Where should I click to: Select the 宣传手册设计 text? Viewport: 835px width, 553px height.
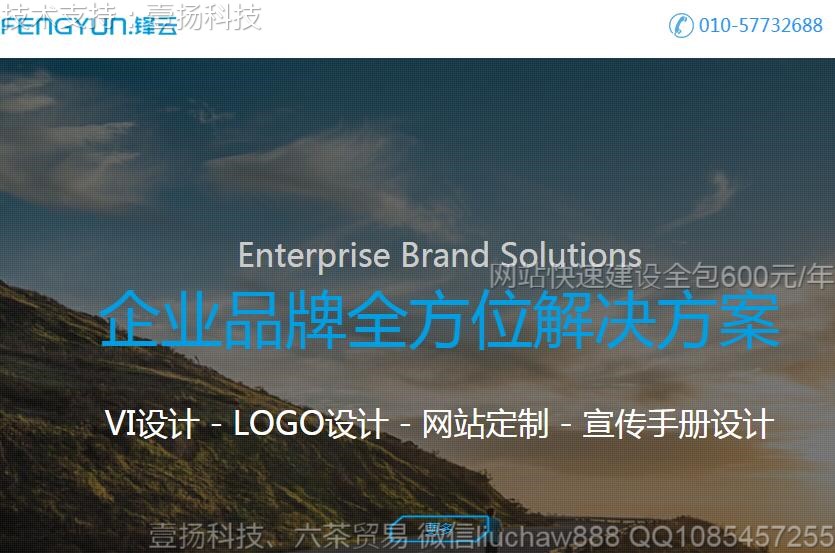(678, 424)
